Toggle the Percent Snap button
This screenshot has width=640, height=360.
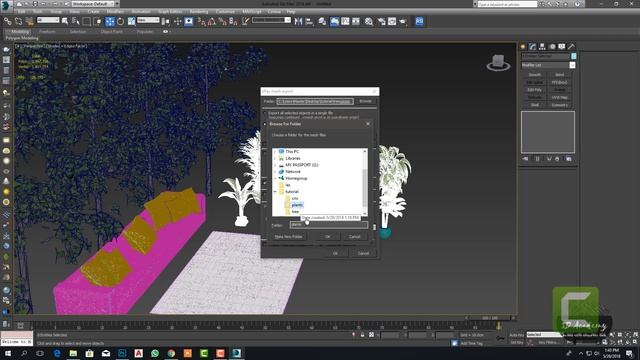pyautogui.click(x=222, y=21)
